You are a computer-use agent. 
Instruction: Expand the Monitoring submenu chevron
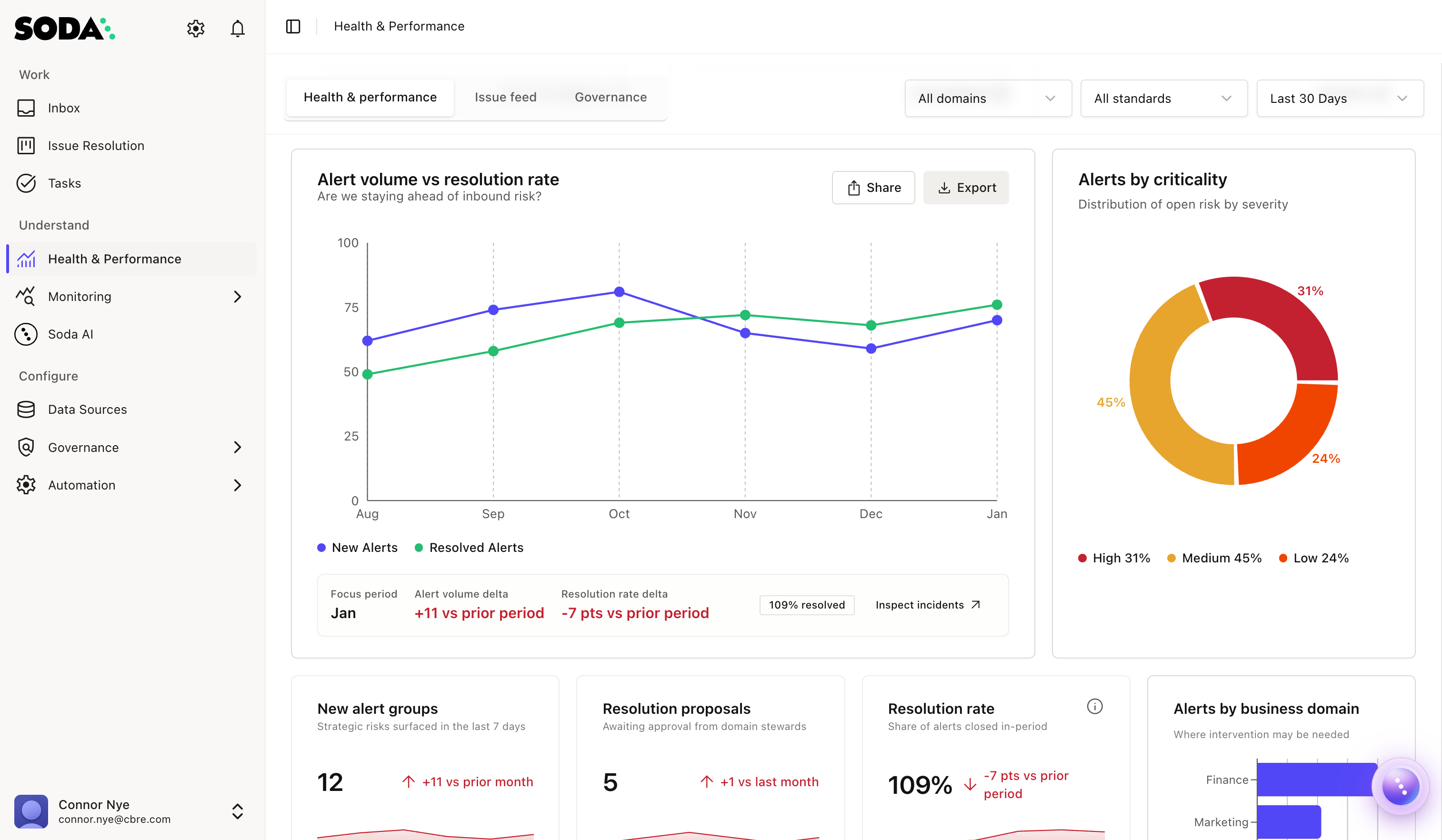point(238,296)
